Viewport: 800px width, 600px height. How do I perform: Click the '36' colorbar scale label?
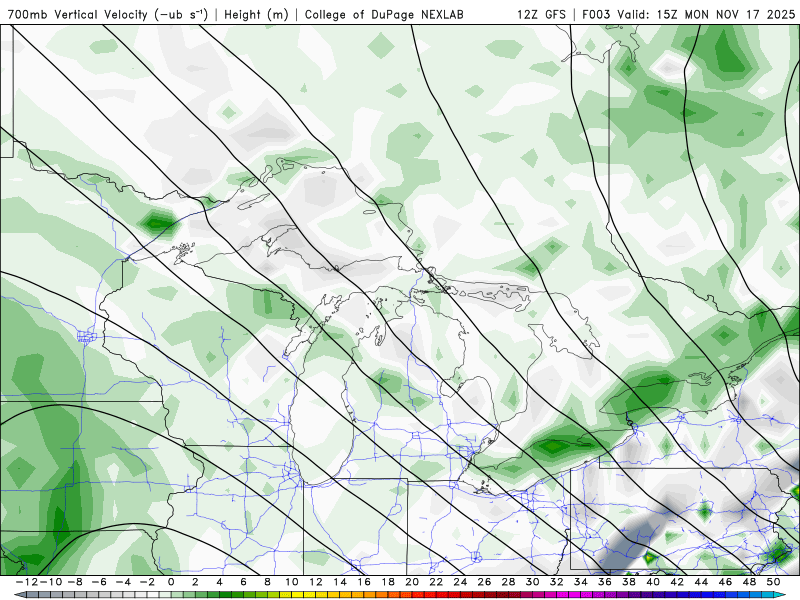point(605,582)
